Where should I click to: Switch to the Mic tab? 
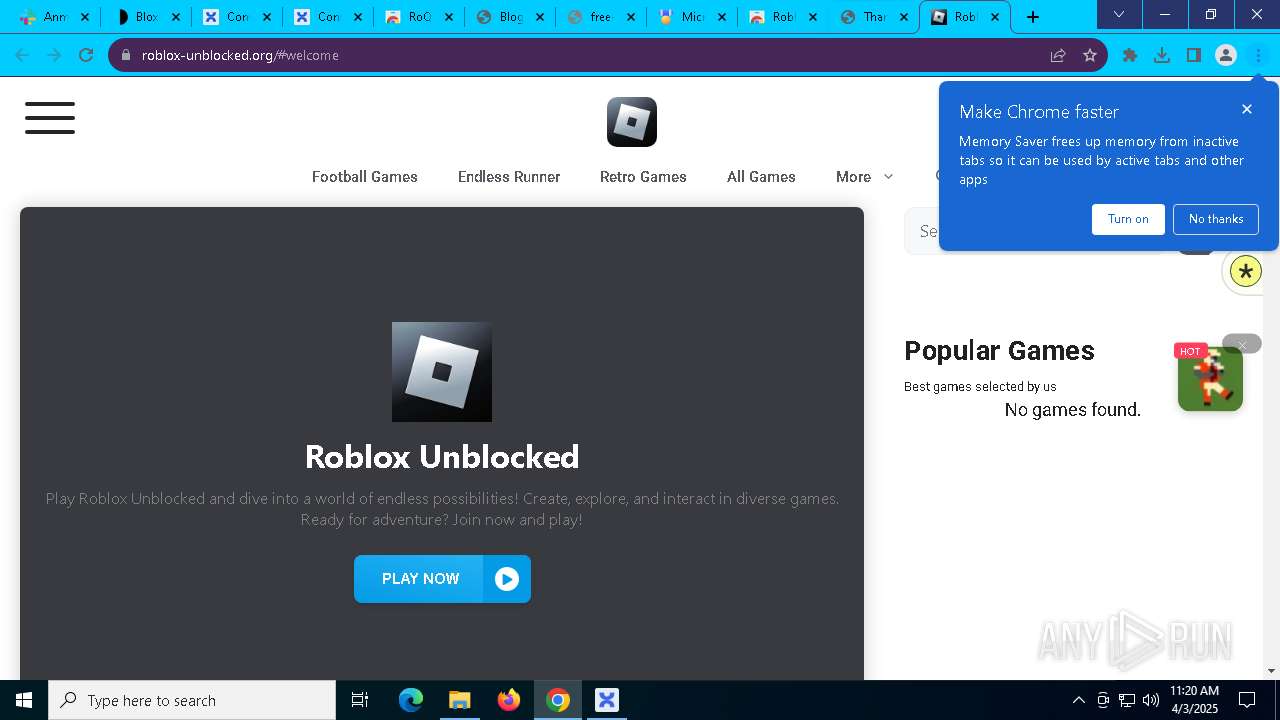(x=691, y=17)
